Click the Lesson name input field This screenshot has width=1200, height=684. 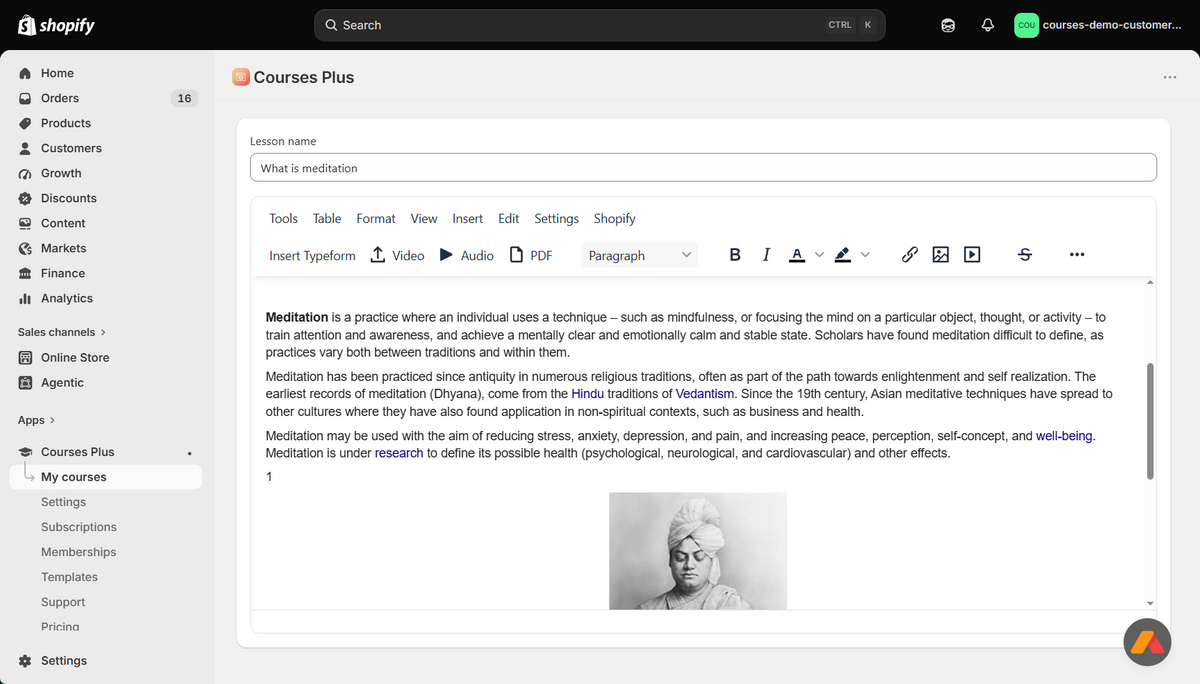(703, 168)
